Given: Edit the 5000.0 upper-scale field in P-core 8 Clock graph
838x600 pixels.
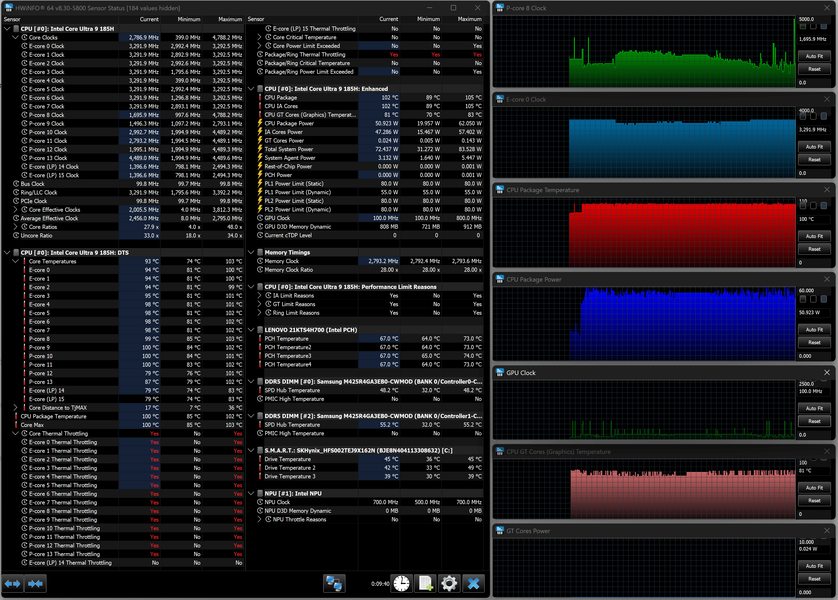Looking at the screenshot, I should pos(812,19).
